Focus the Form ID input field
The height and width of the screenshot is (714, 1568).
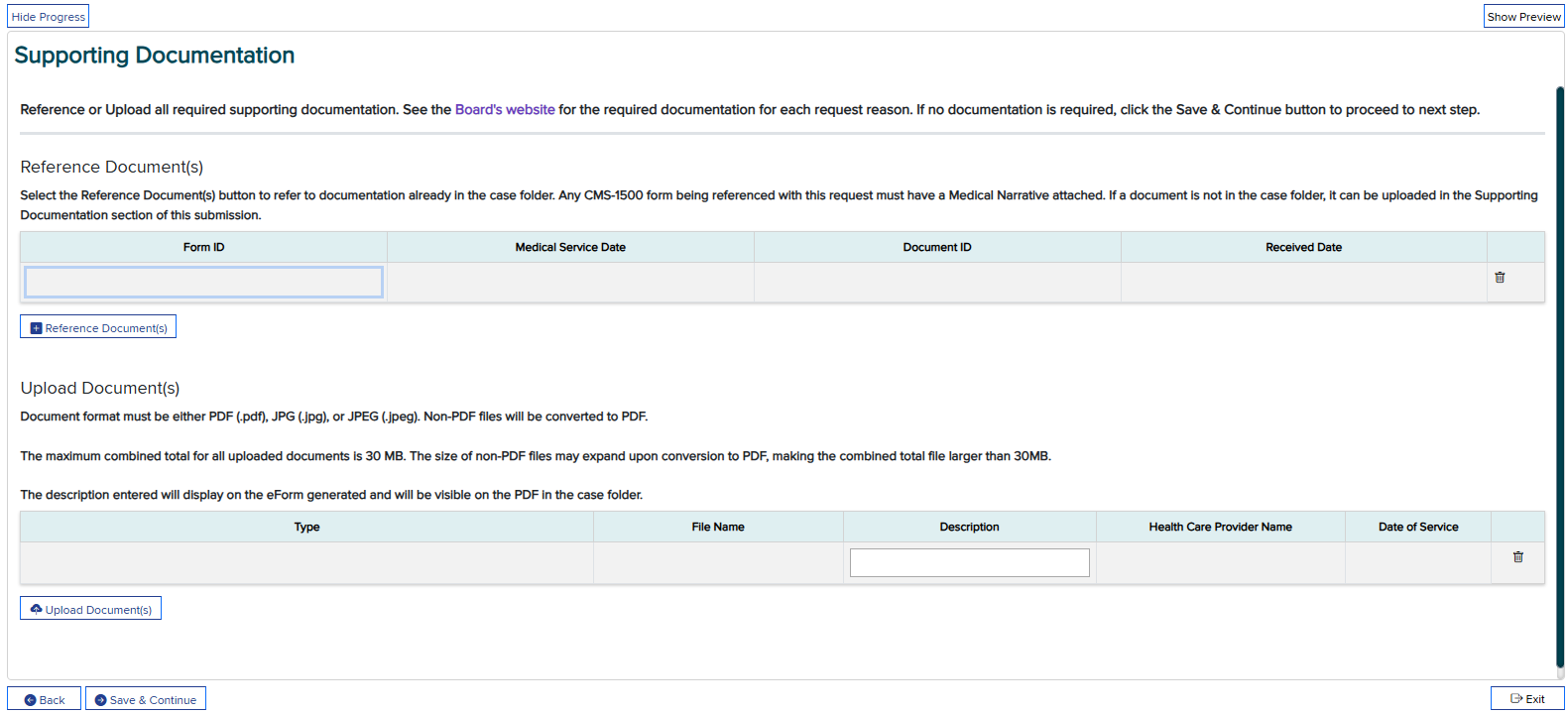[203, 283]
